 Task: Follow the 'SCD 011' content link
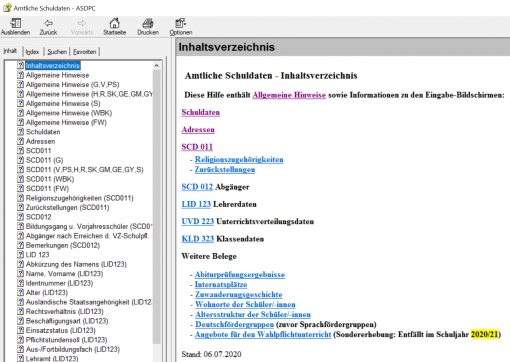tap(197, 147)
